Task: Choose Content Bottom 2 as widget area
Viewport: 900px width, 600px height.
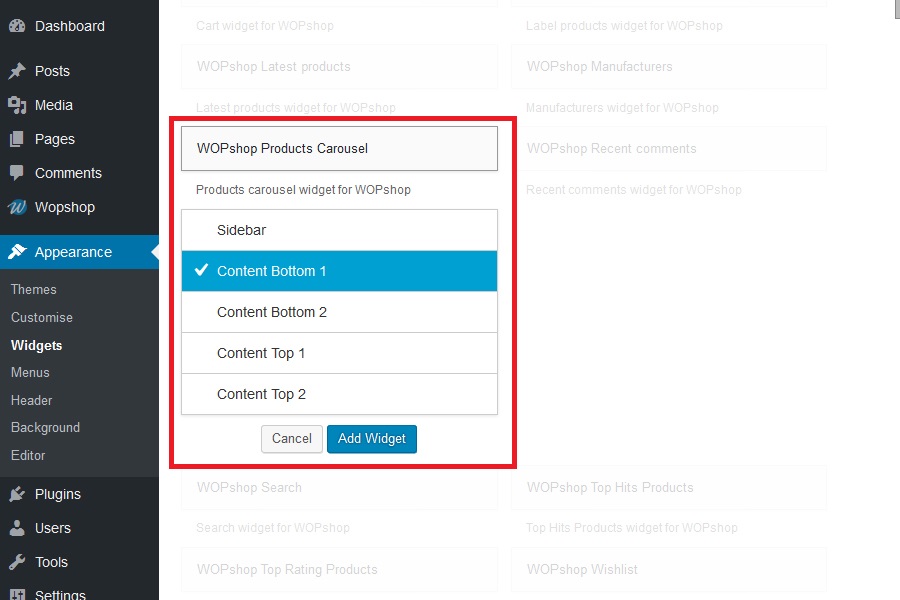Action: click(339, 312)
